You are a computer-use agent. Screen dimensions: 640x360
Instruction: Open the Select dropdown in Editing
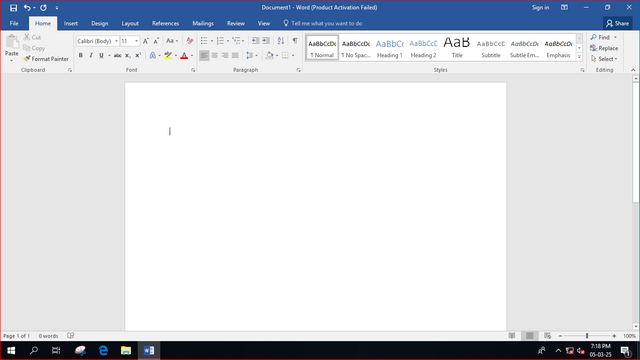pos(604,59)
